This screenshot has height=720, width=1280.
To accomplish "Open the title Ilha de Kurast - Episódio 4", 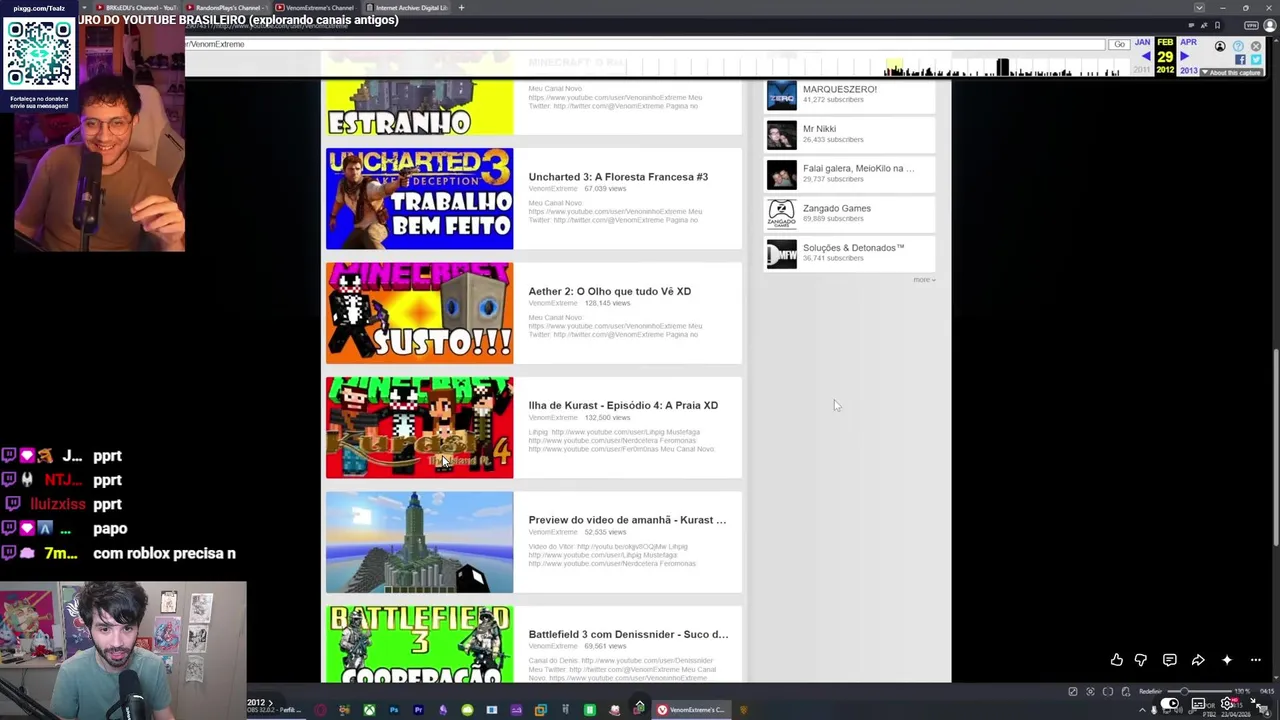I will coord(623,405).
